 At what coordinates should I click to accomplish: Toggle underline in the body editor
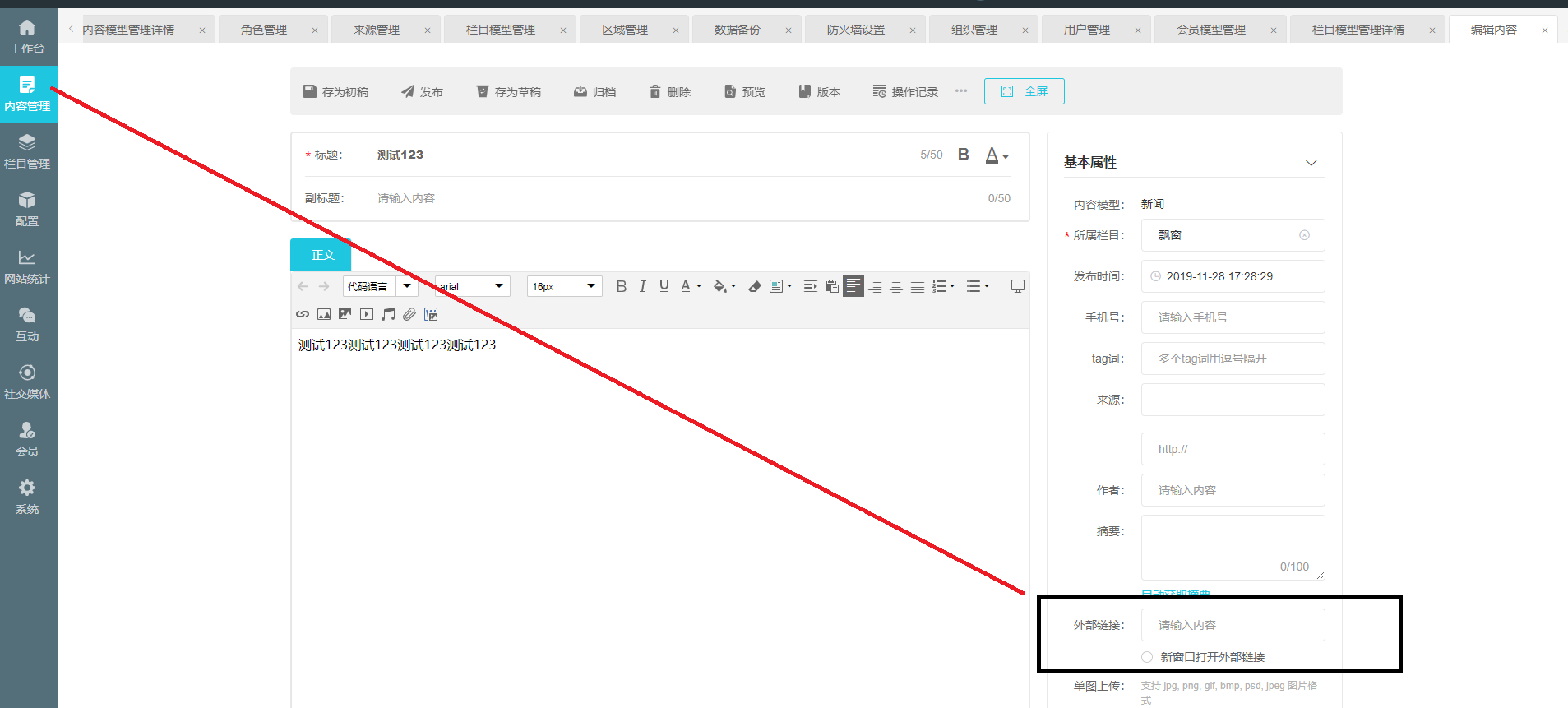point(664,286)
